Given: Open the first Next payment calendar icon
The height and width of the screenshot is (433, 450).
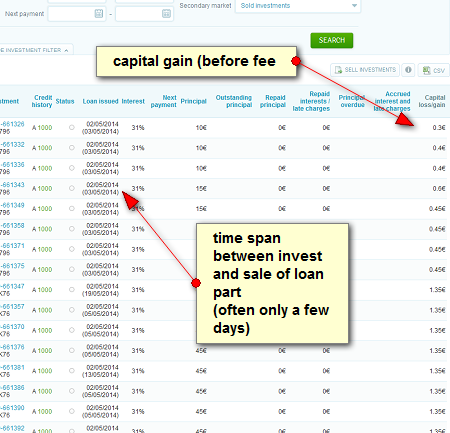Looking at the screenshot, I should tap(99, 14).
